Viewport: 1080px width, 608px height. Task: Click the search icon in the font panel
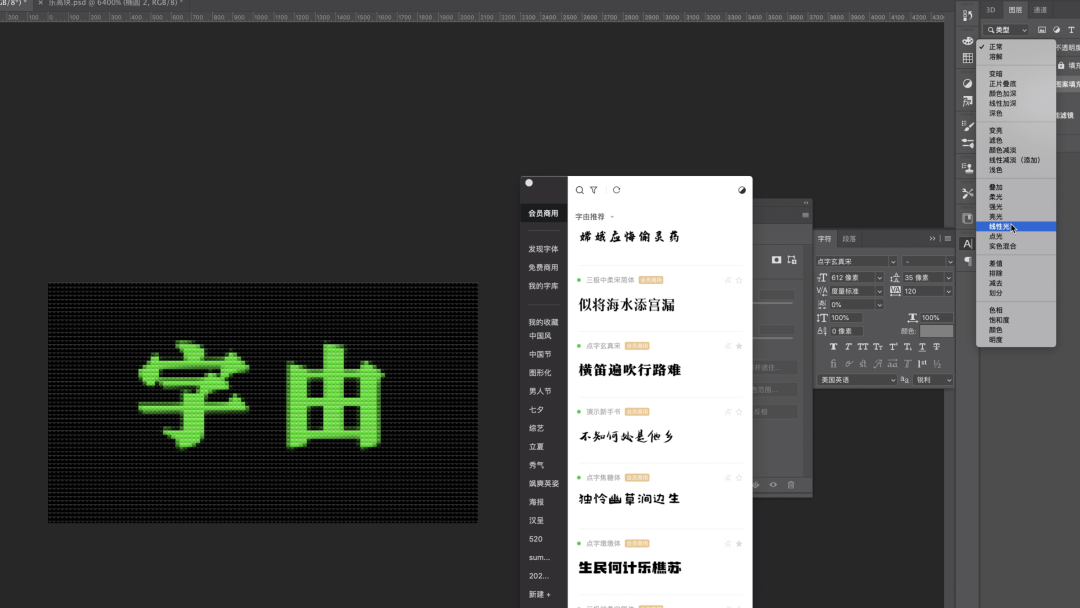tap(580, 190)
